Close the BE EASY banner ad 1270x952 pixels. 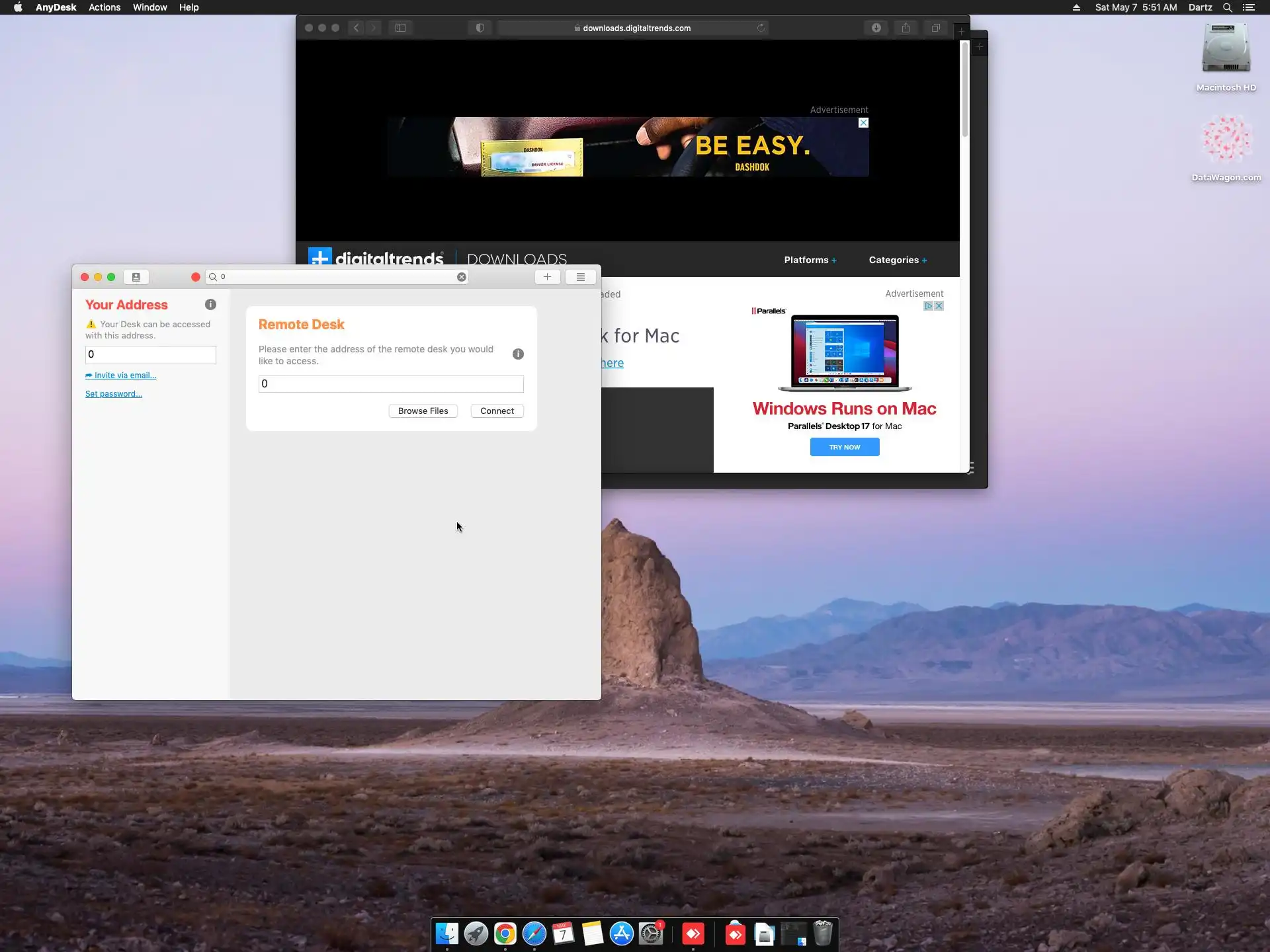(x=863, y=123)
